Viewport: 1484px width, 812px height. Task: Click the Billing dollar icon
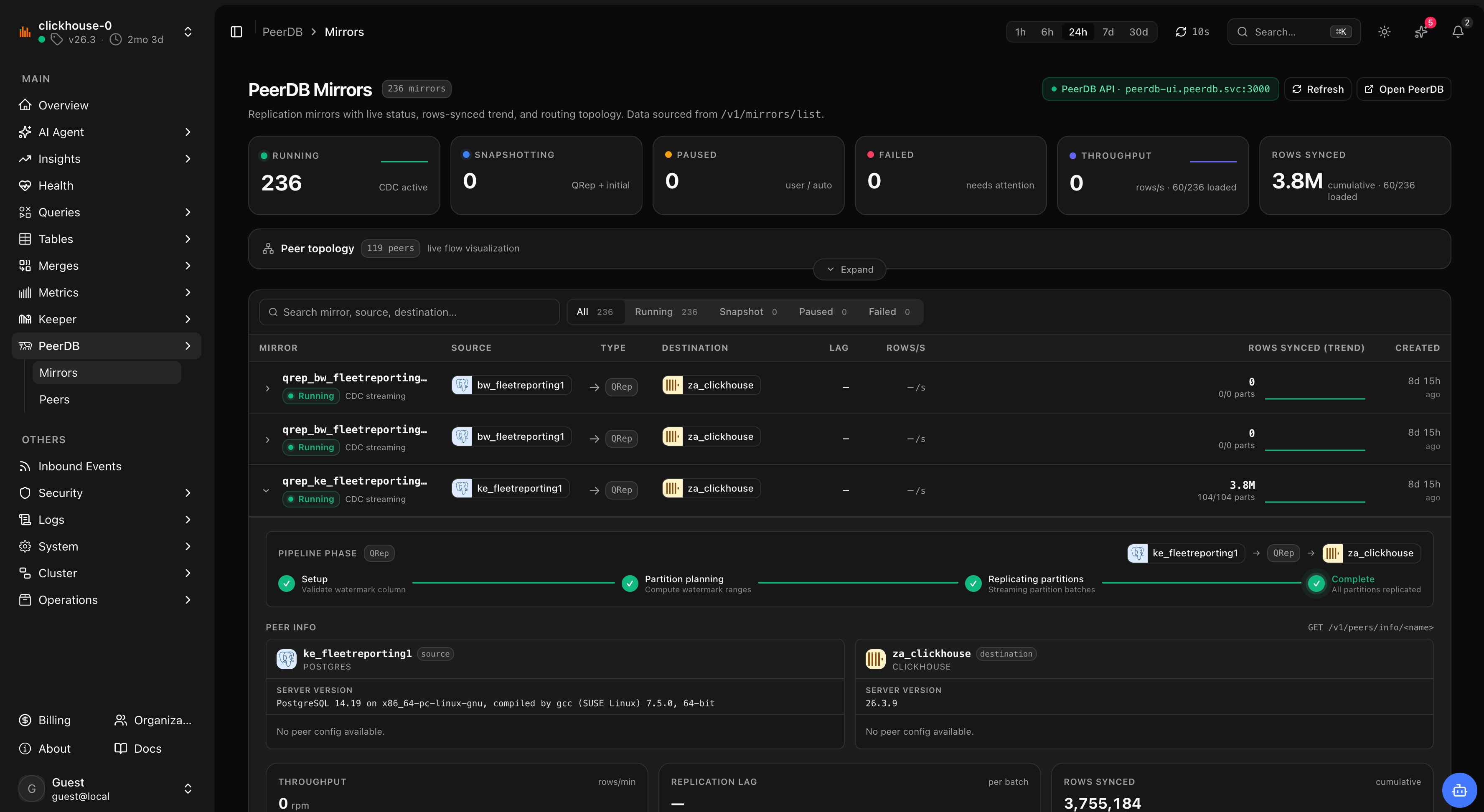click(25, 721)
